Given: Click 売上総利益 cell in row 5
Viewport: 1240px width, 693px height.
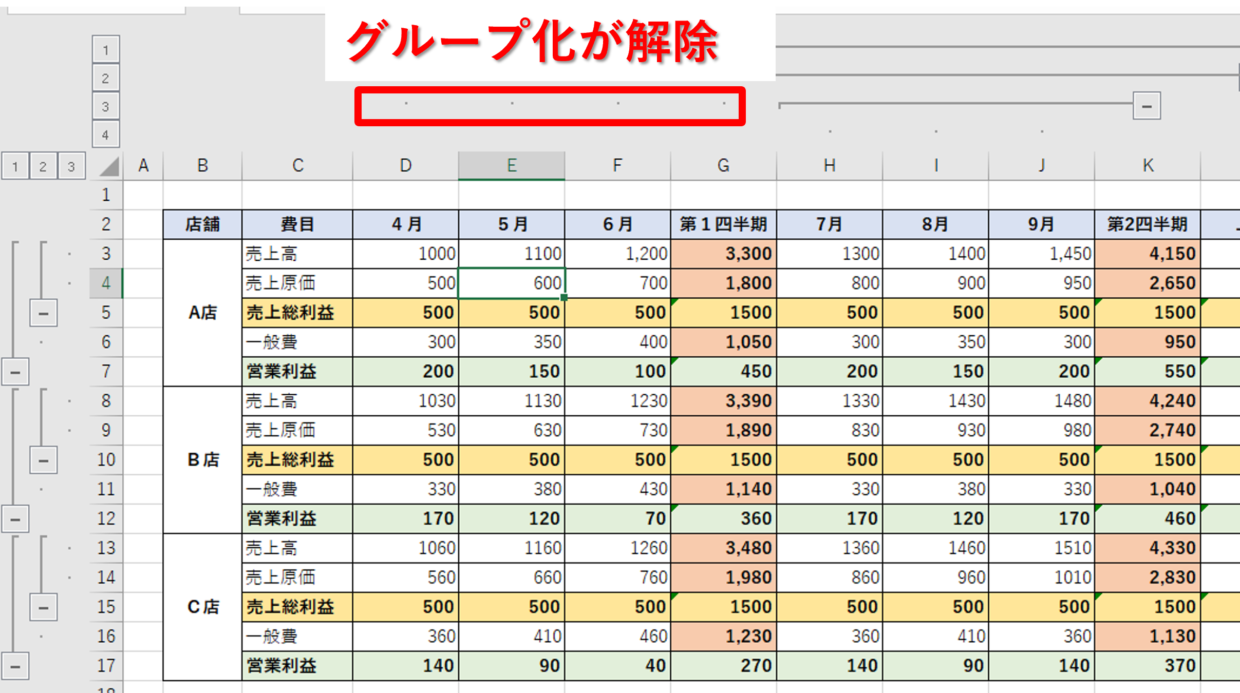Looking at the screenshot, I should click(297, 313).
